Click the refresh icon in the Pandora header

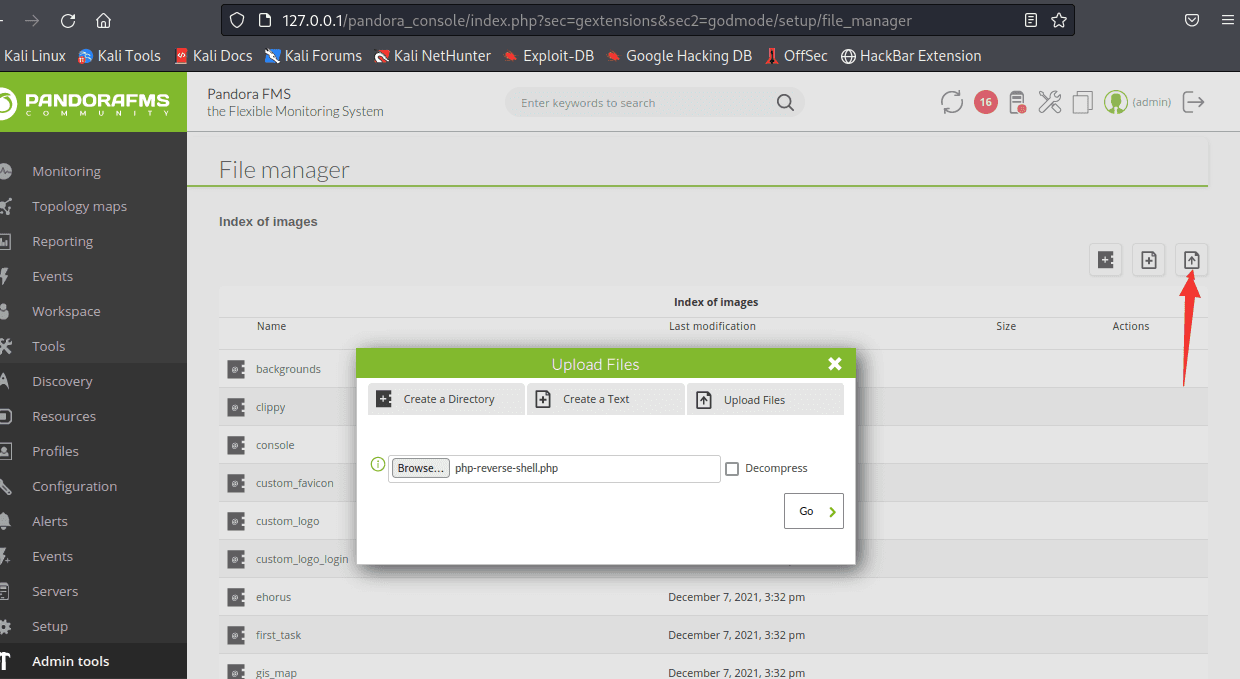[x=951, y=102]
